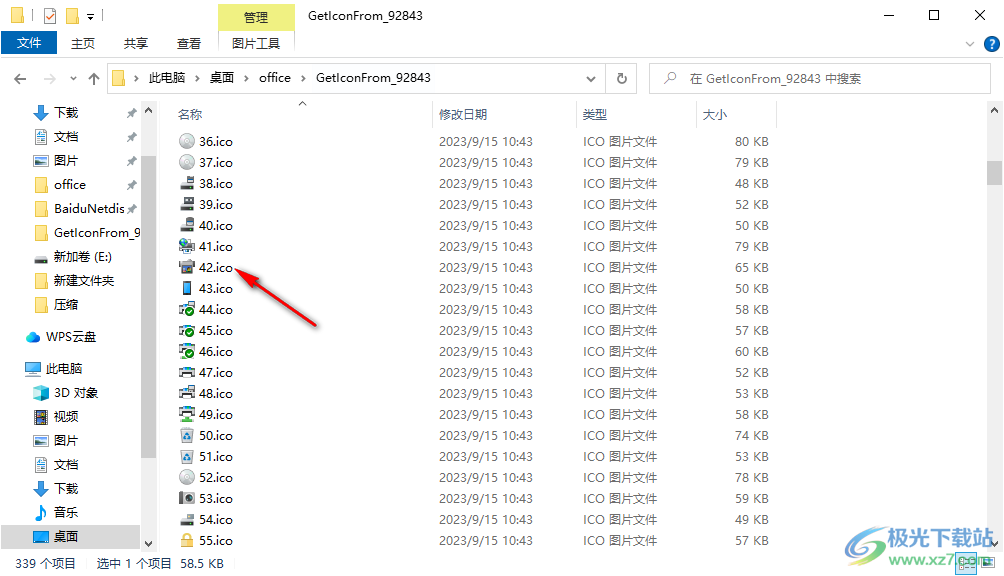Click the up-to-parent-folder arrow
Viewport: 1004px width, 576px height.
(94, 77)
